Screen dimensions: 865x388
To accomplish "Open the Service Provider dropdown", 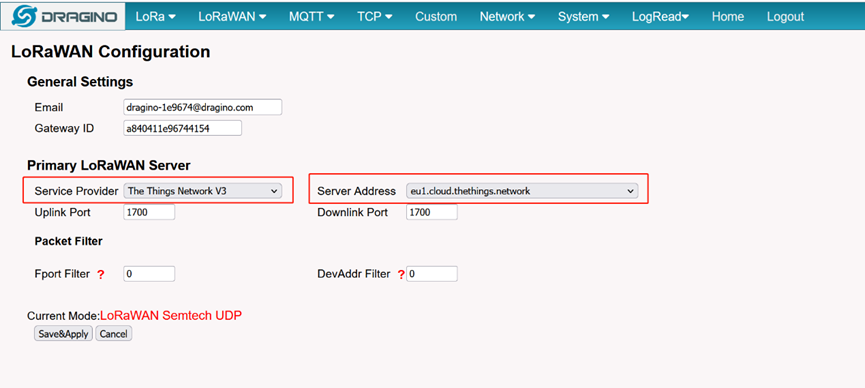I will [202, 191].
